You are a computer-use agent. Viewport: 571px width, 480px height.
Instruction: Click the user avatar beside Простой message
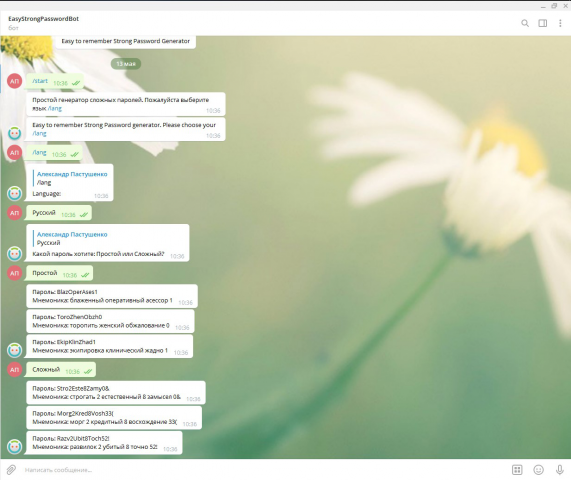tap(15, 273)
